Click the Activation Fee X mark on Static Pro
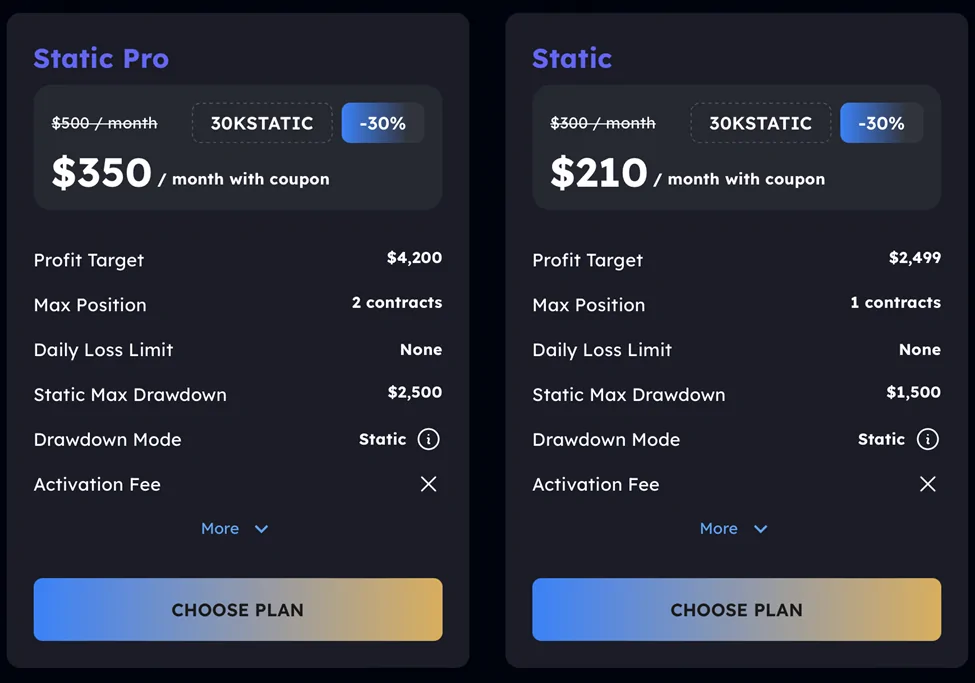 [428, 484]
